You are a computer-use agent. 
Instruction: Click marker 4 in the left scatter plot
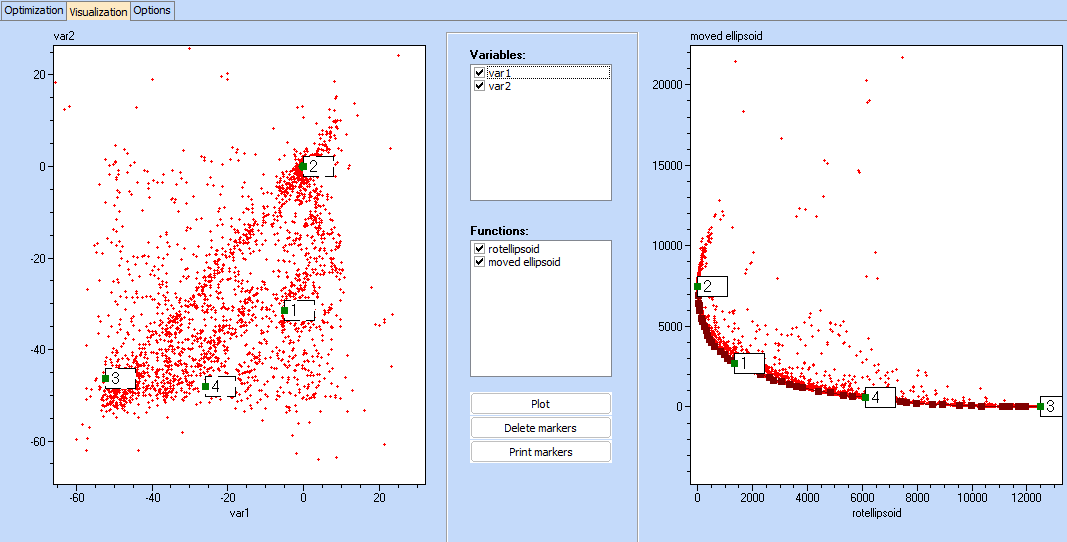click(206, 386)
